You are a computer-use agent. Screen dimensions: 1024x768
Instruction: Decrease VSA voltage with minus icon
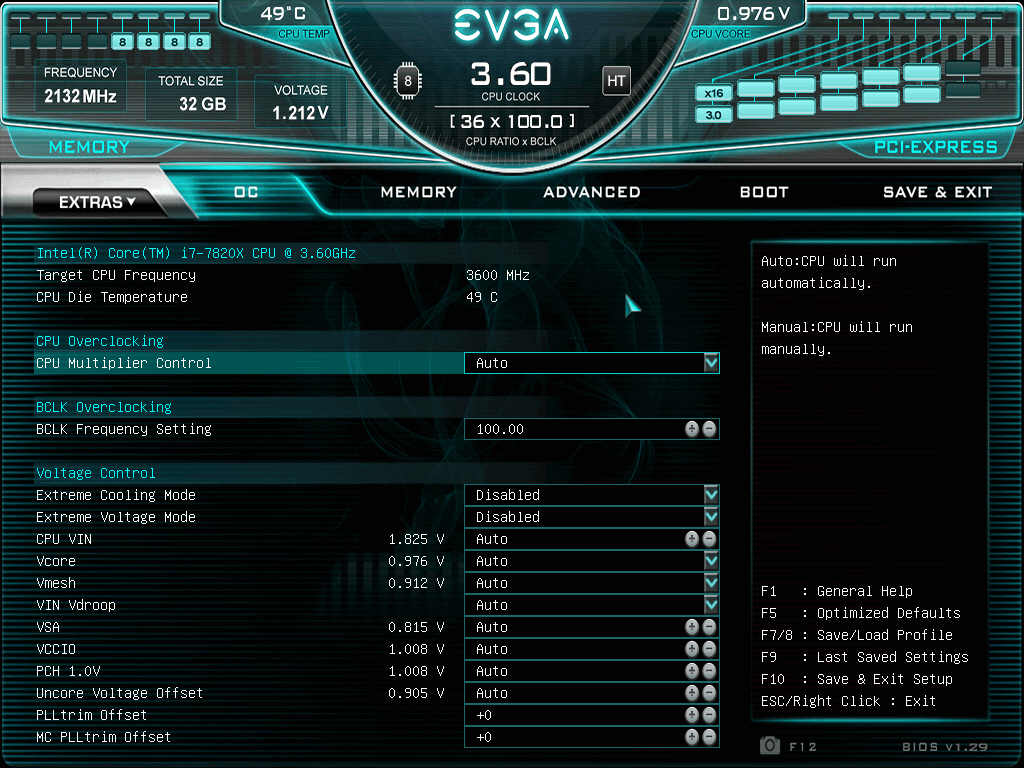tap(709, 627)
